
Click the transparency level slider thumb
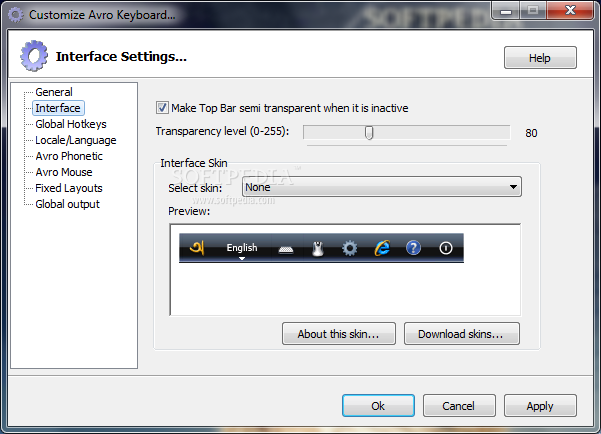pos(369,133)
